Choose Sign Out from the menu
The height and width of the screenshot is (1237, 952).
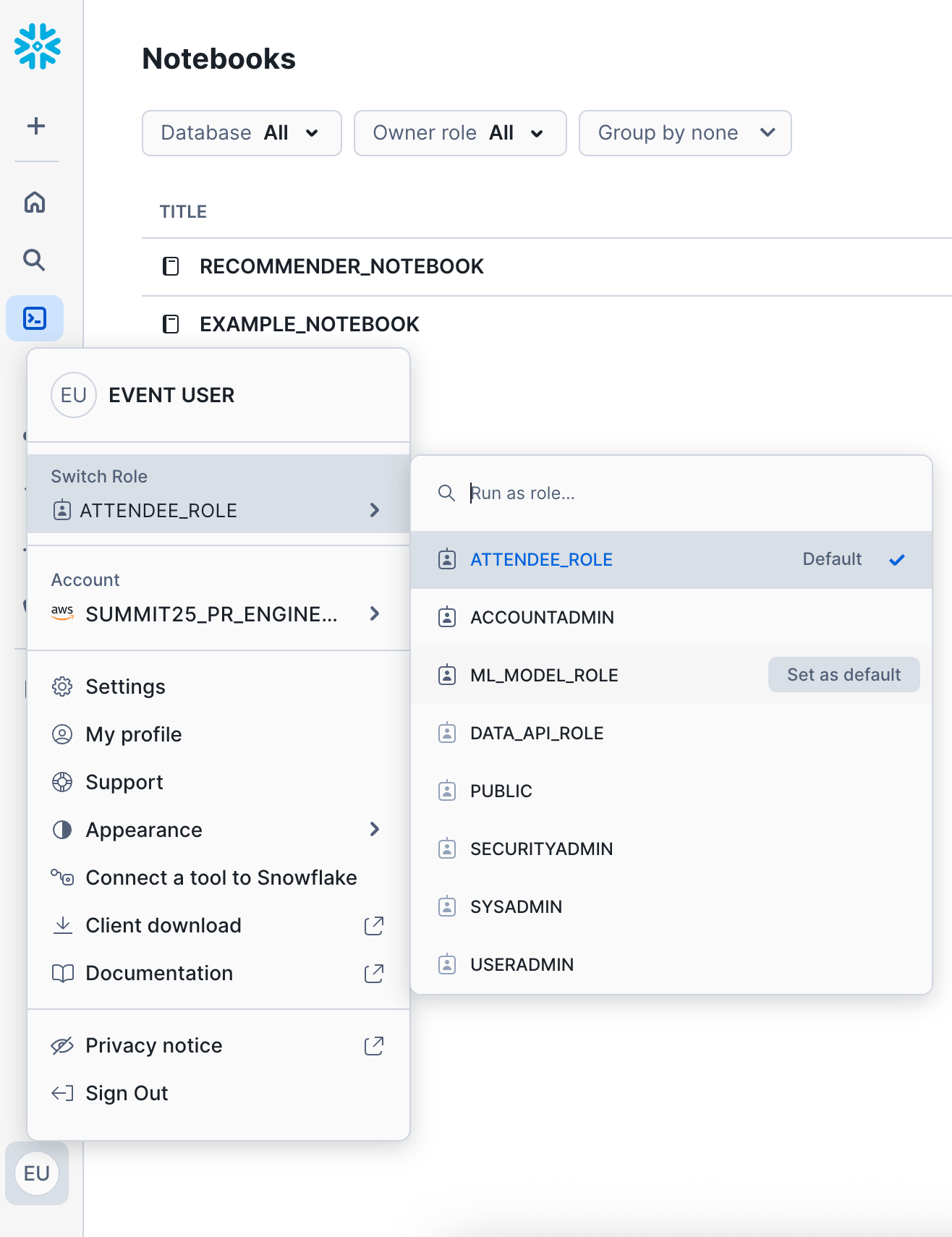point(218,1093)
